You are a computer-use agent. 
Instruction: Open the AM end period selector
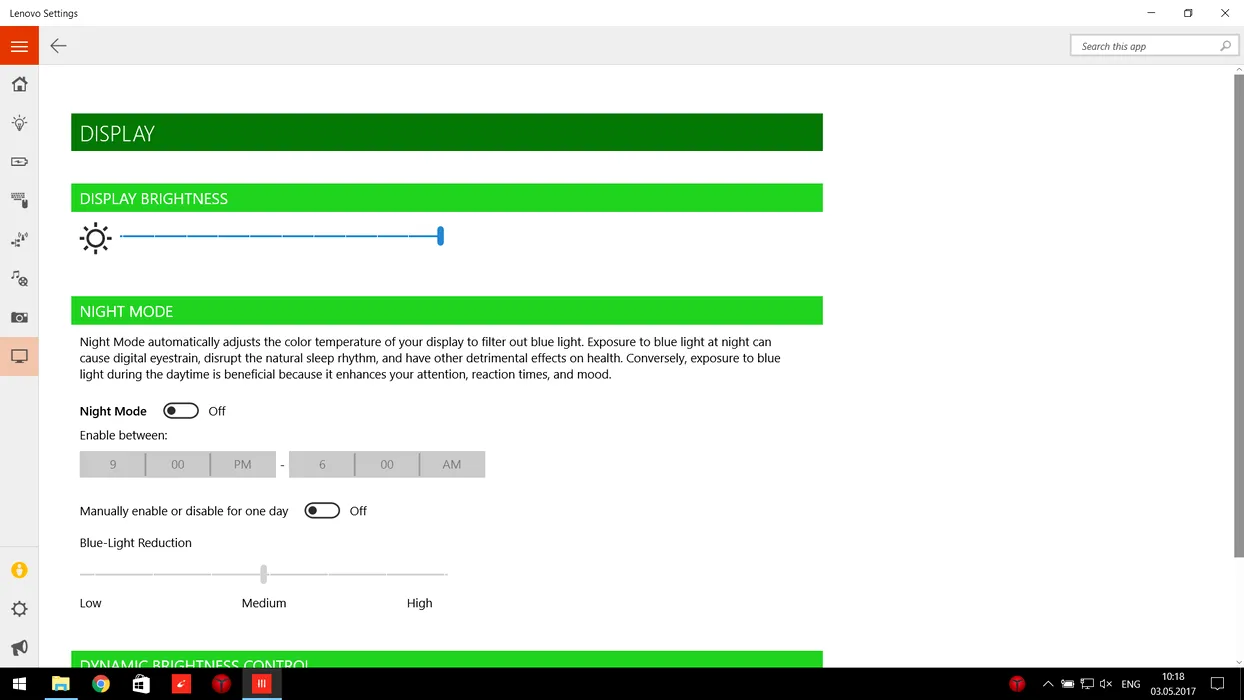tap(452, 464)
